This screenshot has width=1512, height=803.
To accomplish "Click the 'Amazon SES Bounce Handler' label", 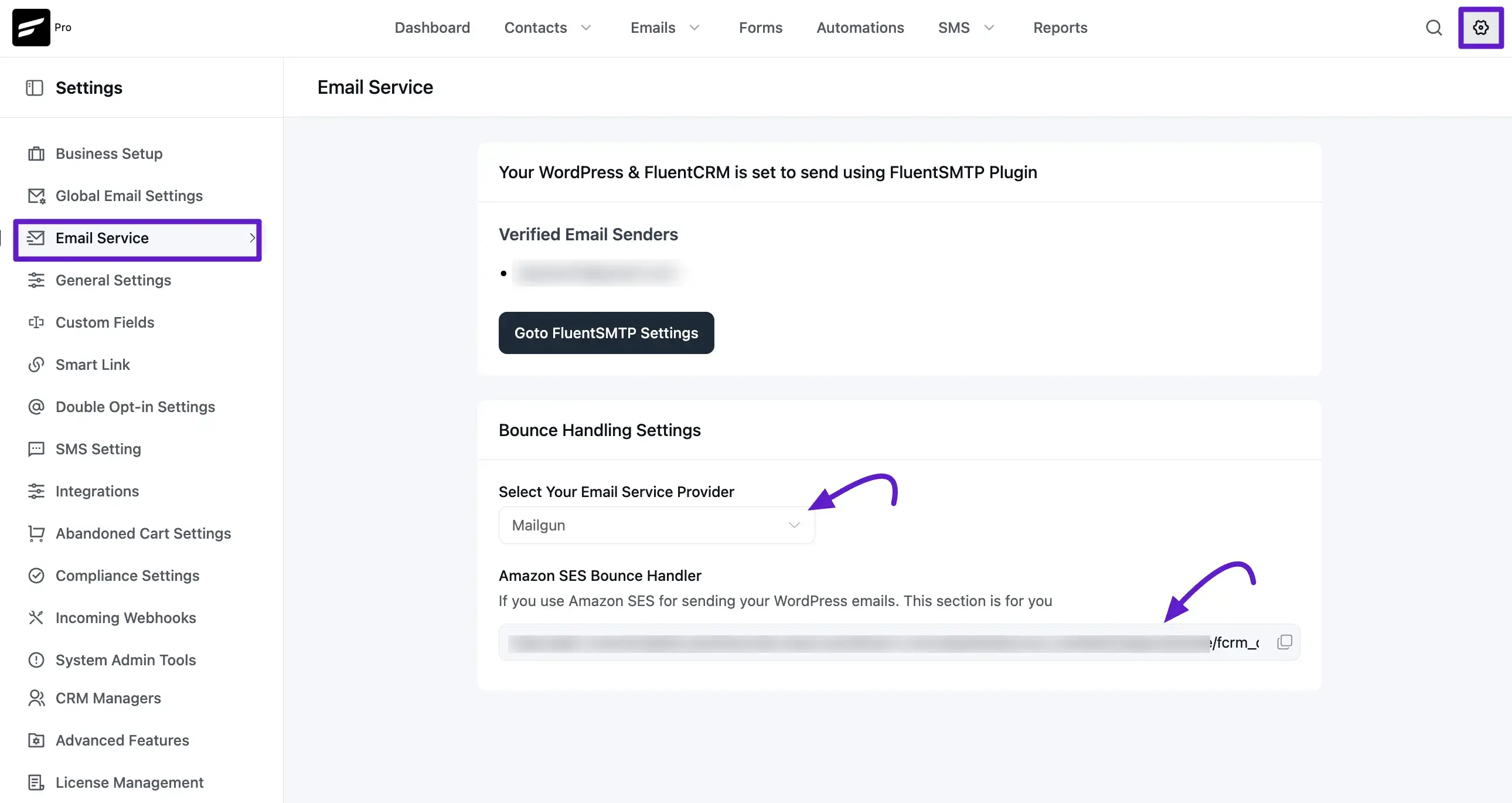I will 600,576.
